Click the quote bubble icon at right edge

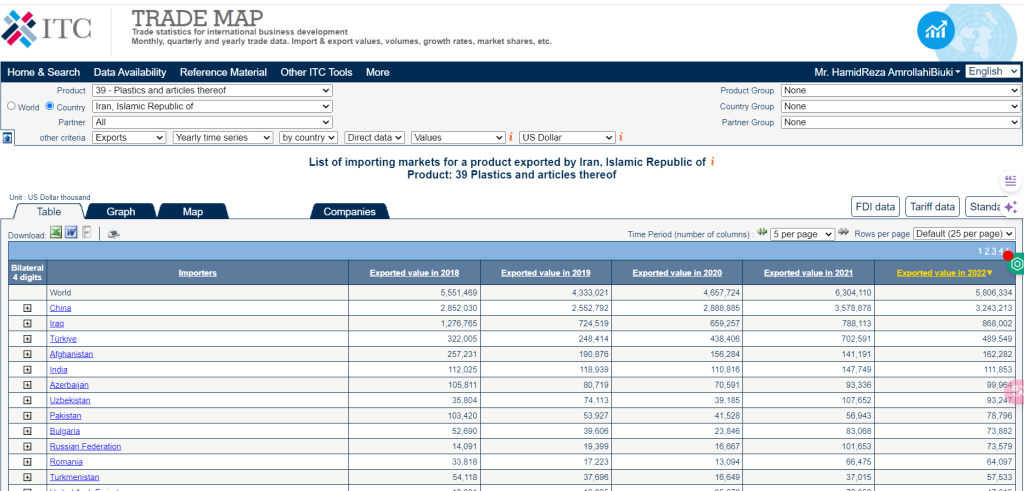tap(1010, 181)
